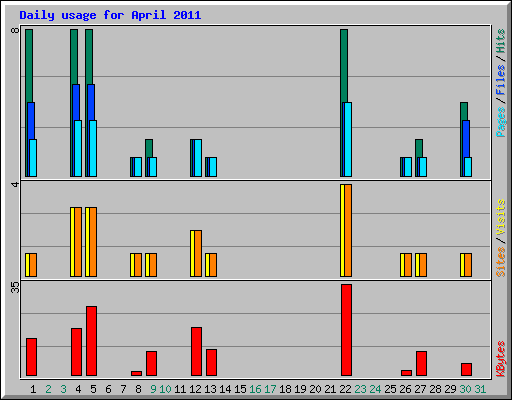The height and width of the screenshot is (400, 512).
Task: Click the tall red KBytes bar for day 22
Action: 346,330
